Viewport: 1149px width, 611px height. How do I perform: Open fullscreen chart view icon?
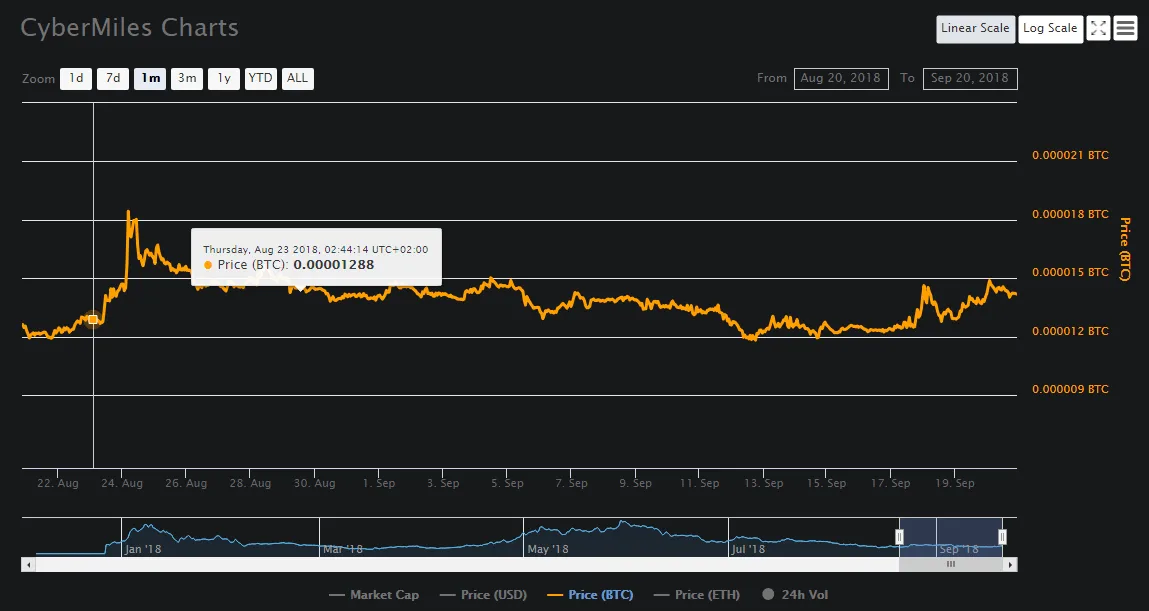[x=1098, y=29]
